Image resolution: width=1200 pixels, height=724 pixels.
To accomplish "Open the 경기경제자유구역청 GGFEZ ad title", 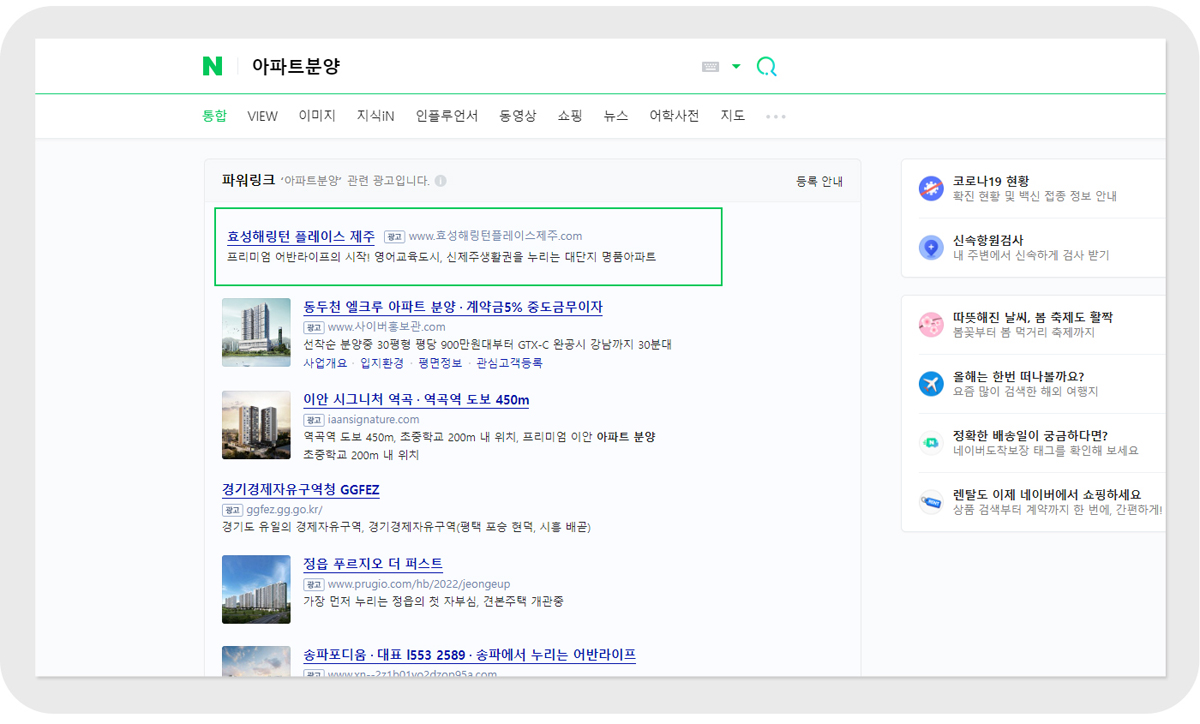I will (x=301, y=490).
